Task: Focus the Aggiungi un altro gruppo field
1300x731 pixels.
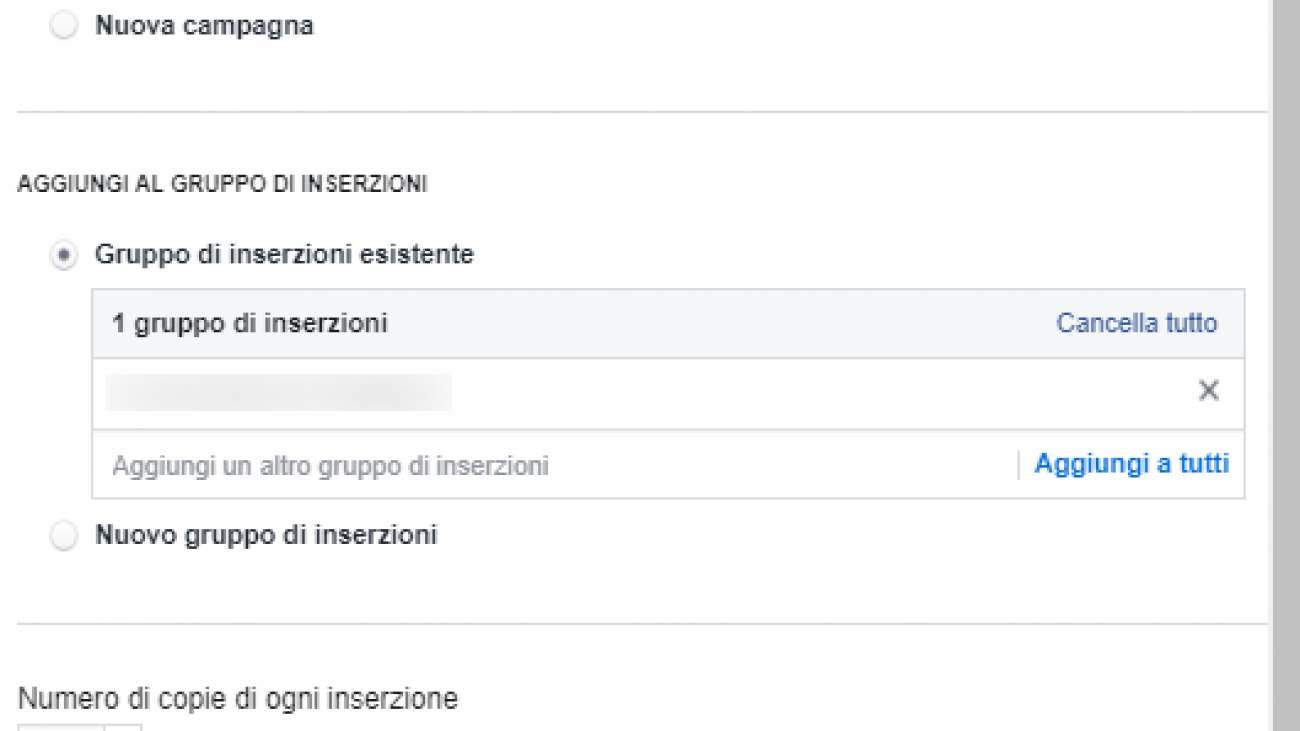Action: click(330, 466)
